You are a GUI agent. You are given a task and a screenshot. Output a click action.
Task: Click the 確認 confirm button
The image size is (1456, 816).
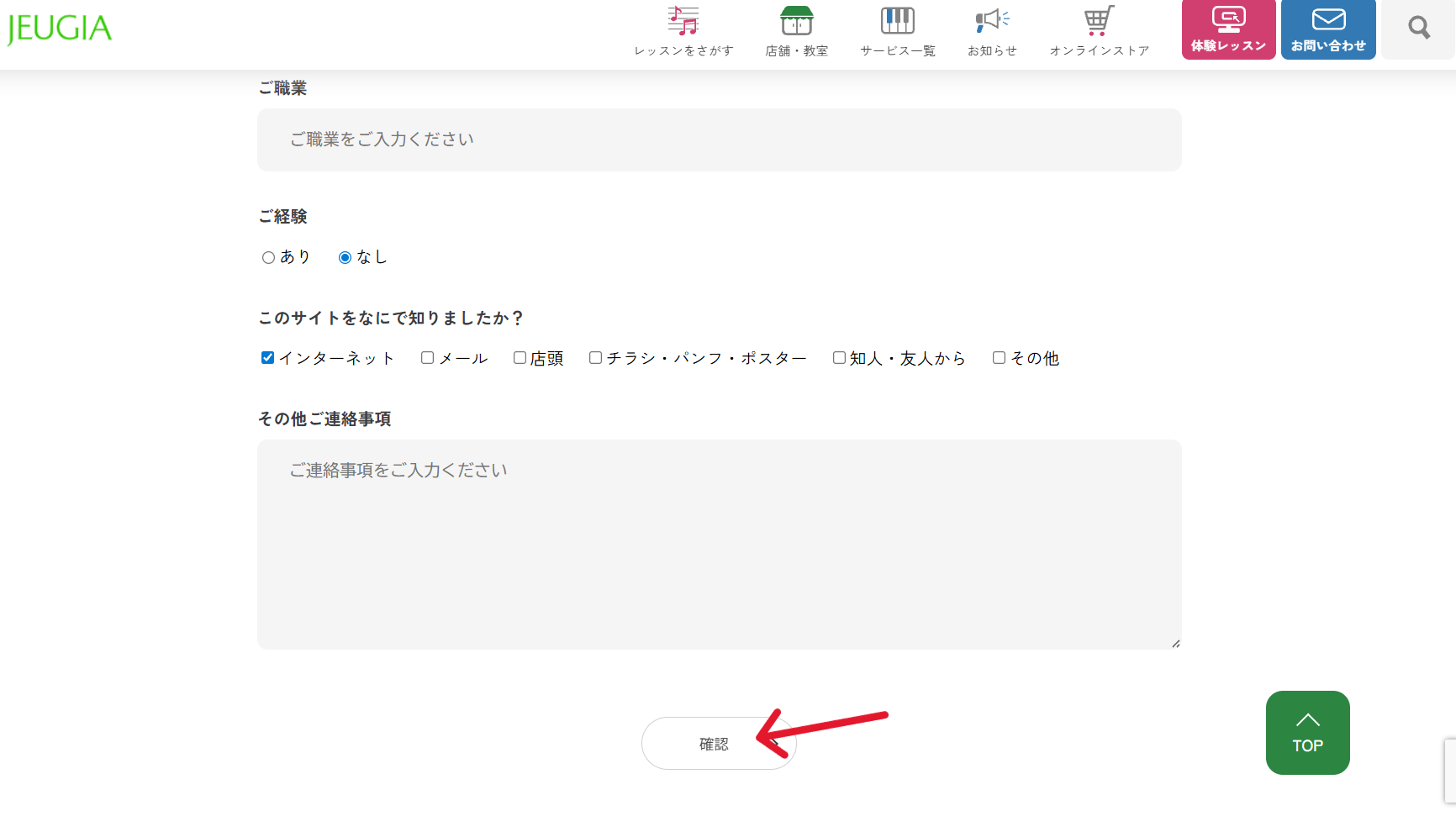coord(719,744)
